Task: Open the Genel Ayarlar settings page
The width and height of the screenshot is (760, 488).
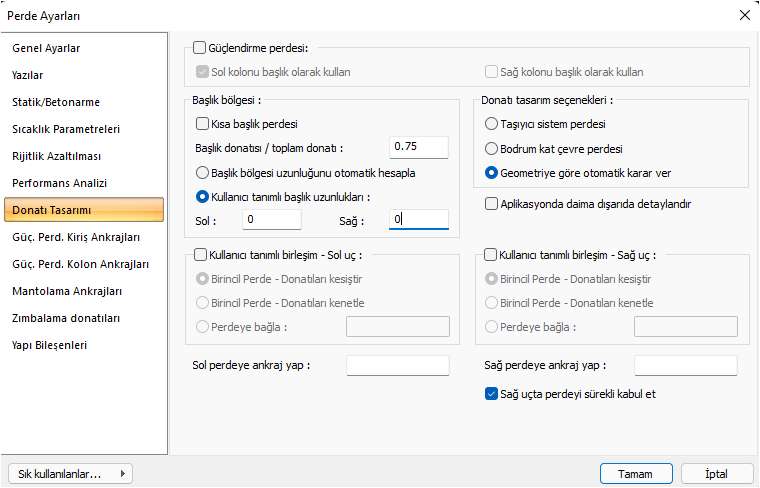Action: (46, 48)
